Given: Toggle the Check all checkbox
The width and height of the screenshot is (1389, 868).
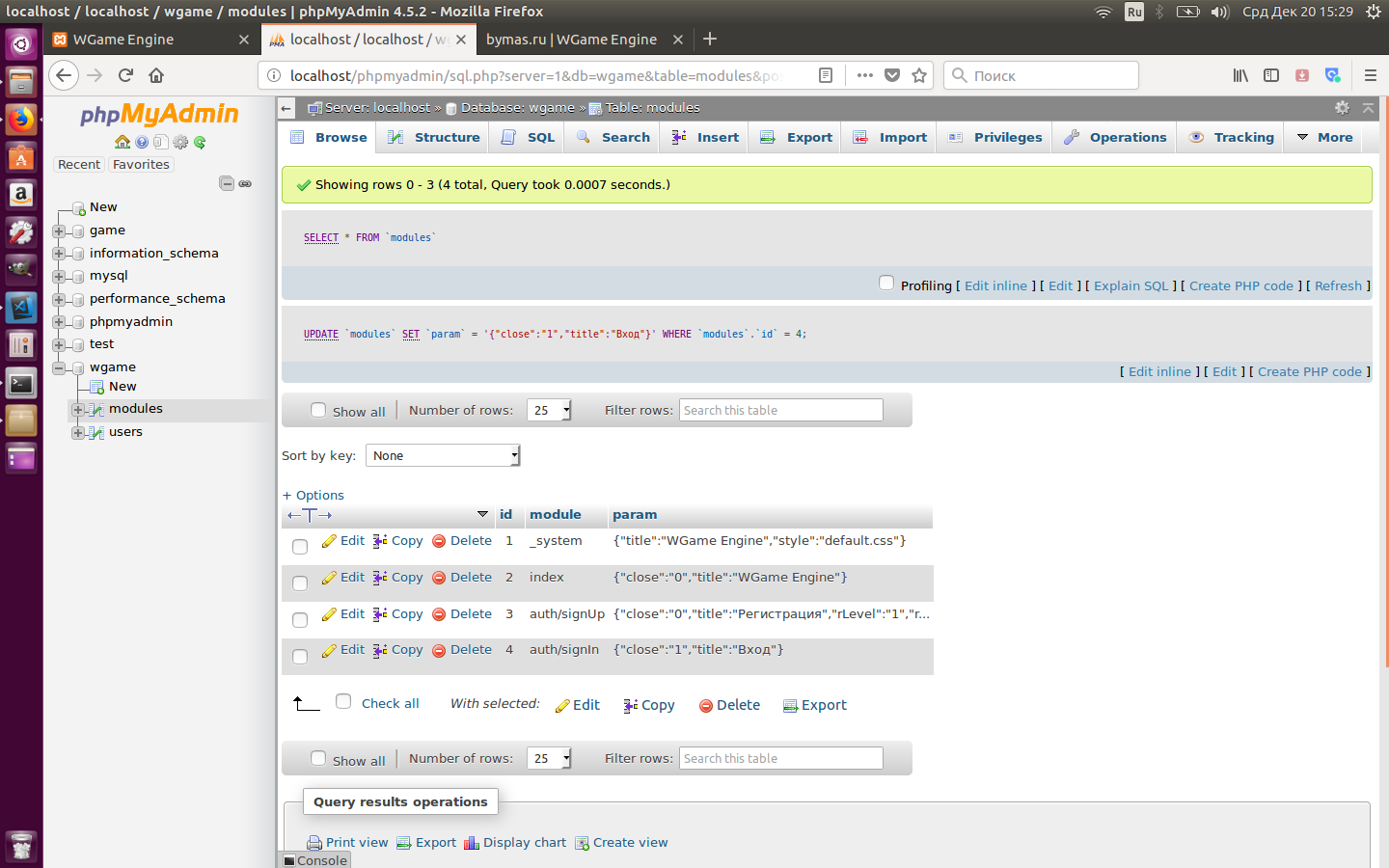Looking at the screenshot, I should pos(343,701).
